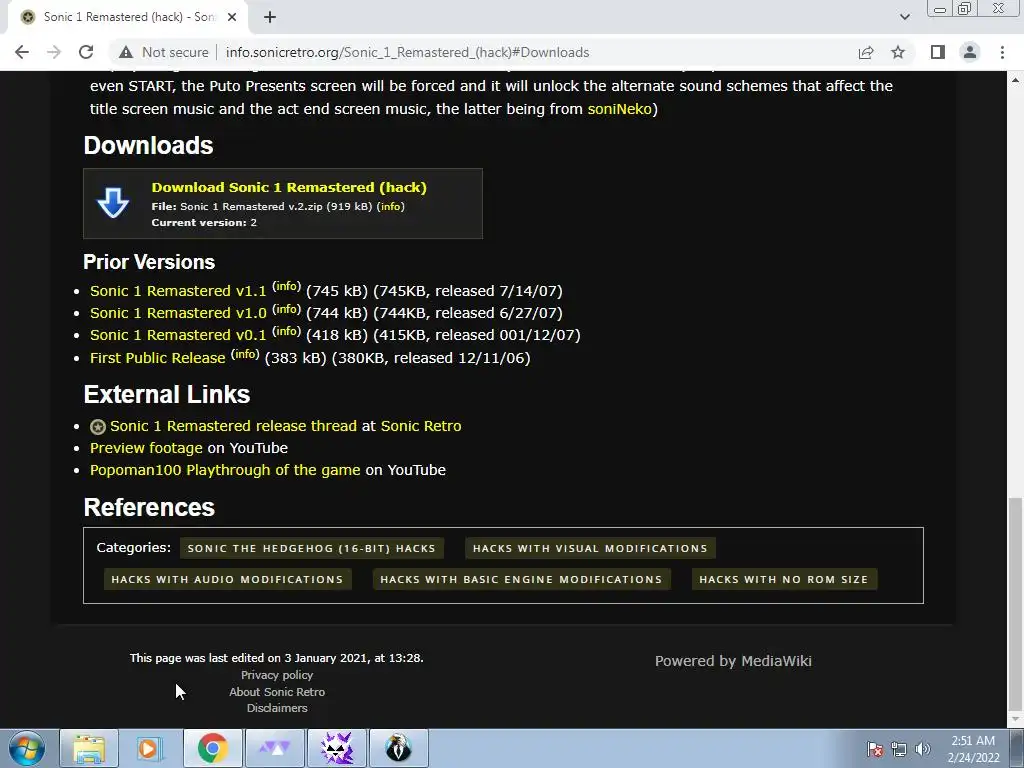Click the Download Sonic 1 Remastered (hack) link
The height and width of the screenshot is (768, 1024).
coord(289,187)
